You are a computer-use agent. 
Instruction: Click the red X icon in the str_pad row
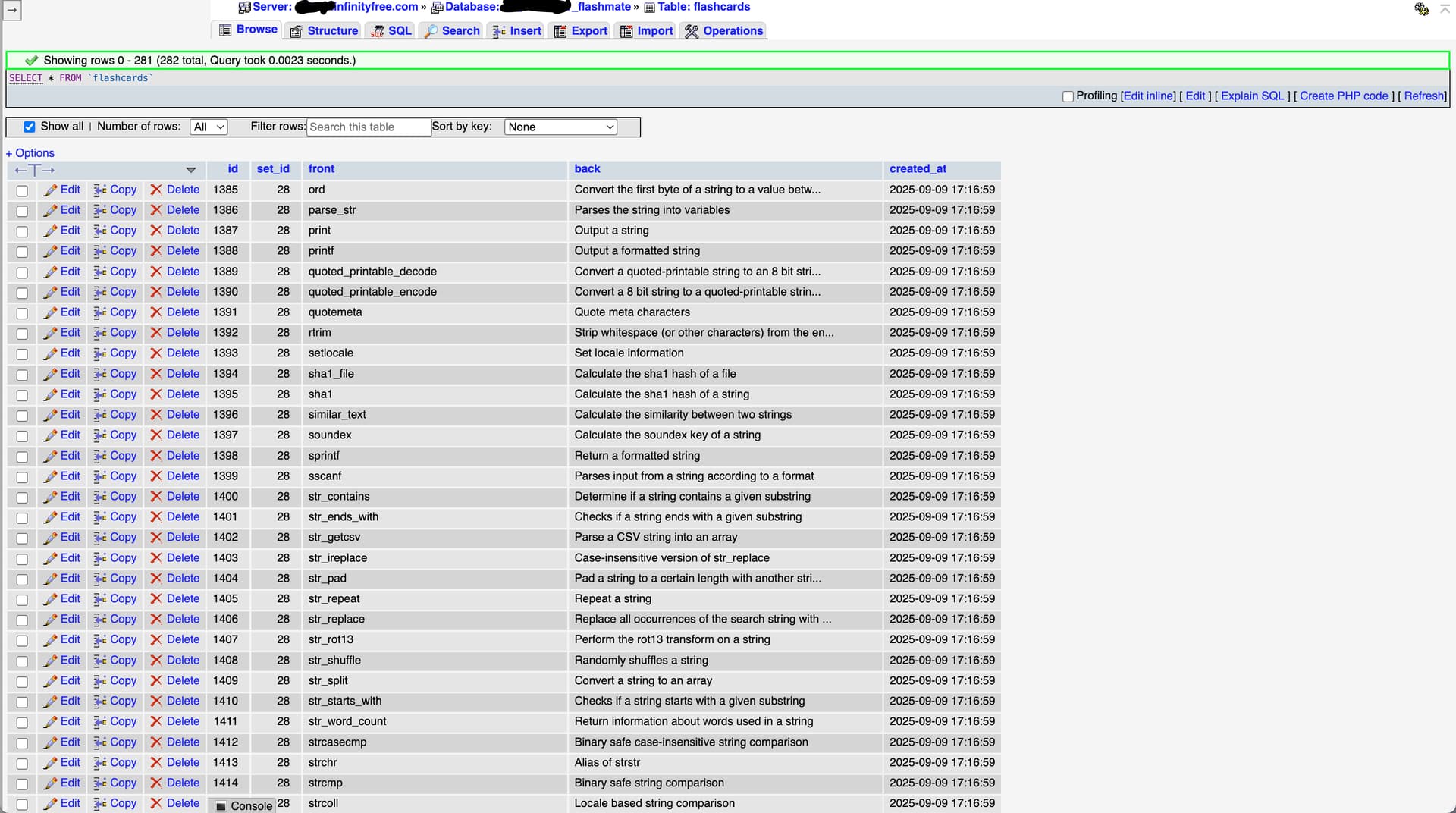tap(156, 579)
